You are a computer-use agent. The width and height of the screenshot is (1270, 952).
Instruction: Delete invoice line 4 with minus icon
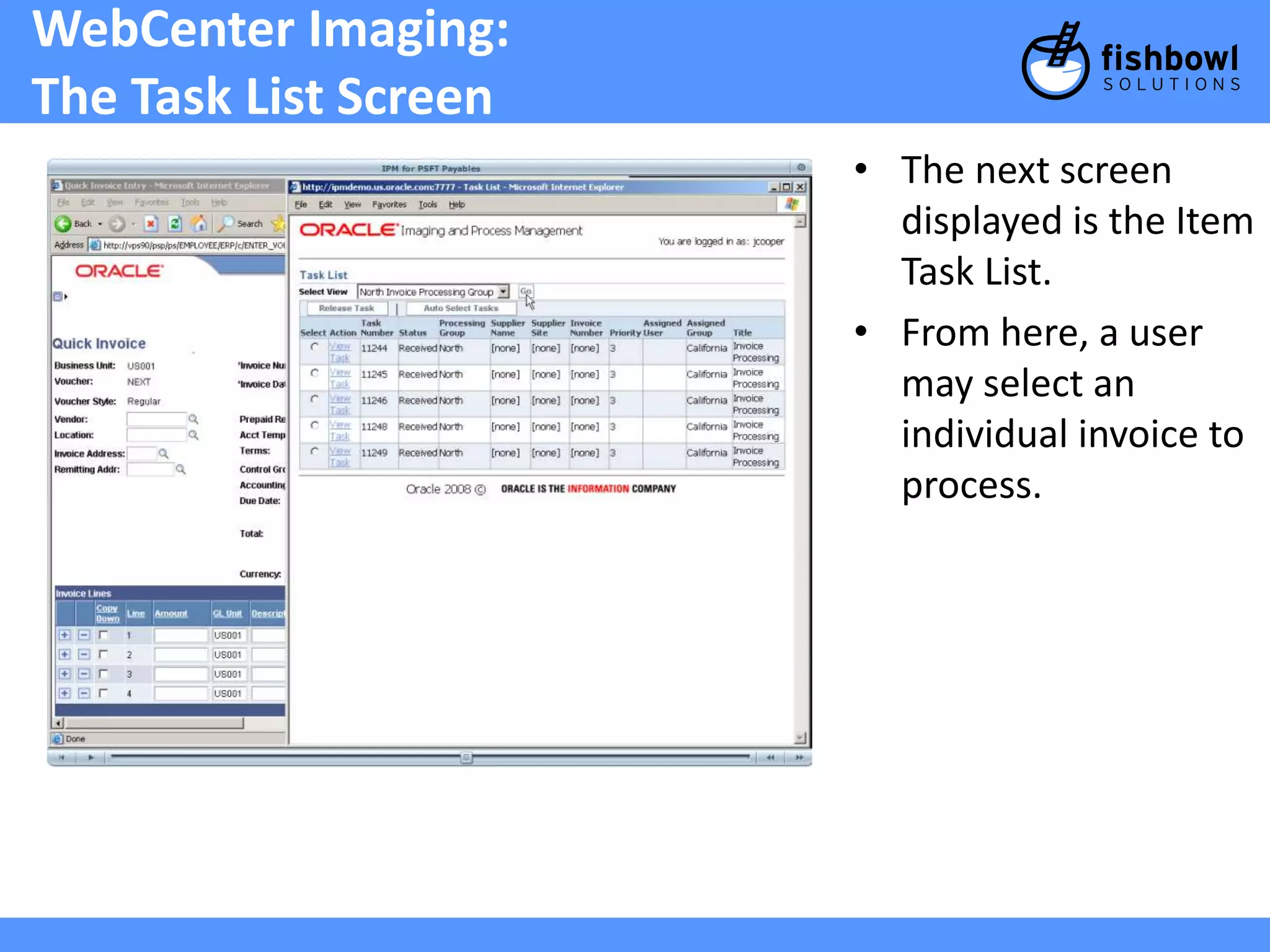tap(84, 694)
